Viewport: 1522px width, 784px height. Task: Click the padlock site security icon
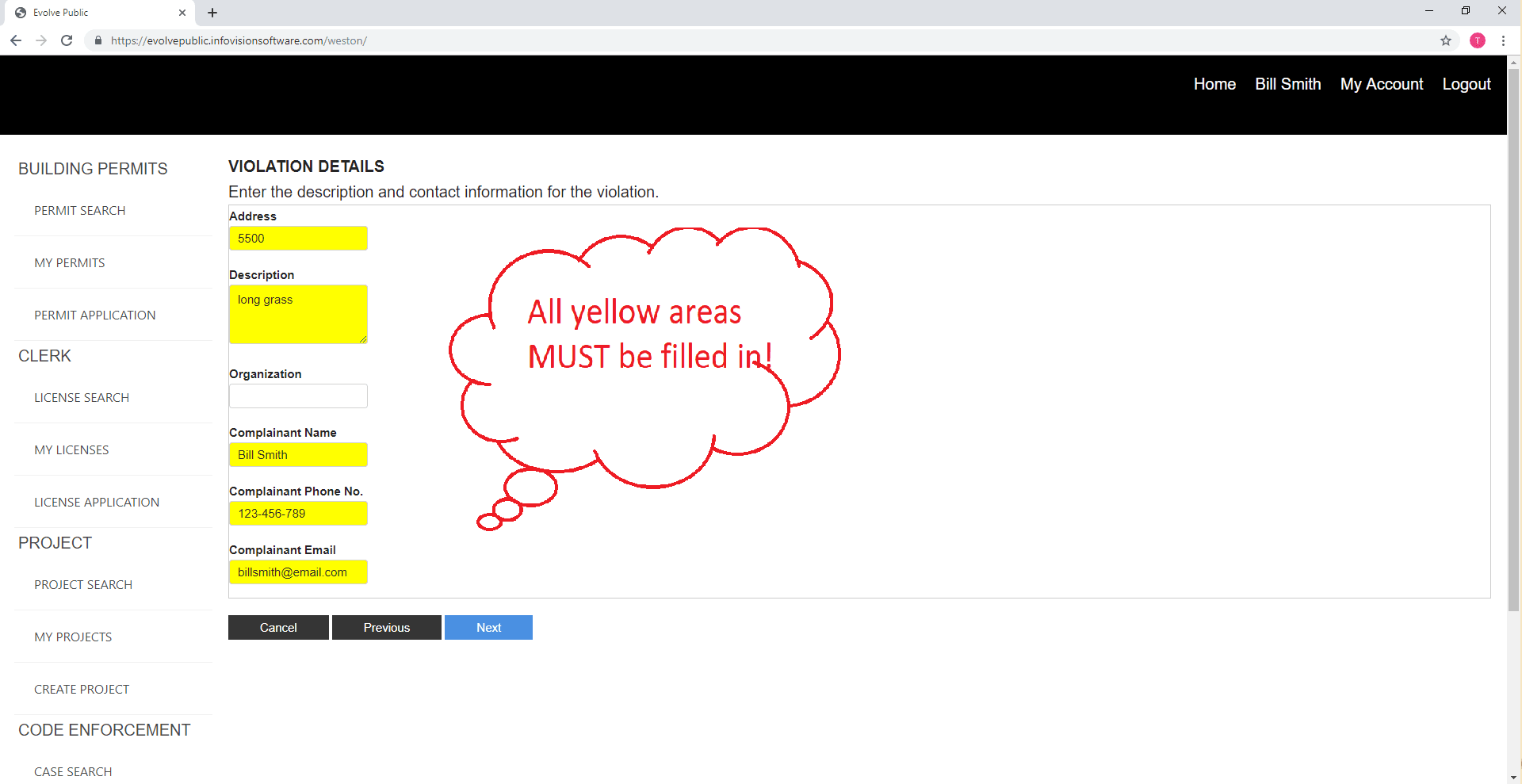[98, 40]
